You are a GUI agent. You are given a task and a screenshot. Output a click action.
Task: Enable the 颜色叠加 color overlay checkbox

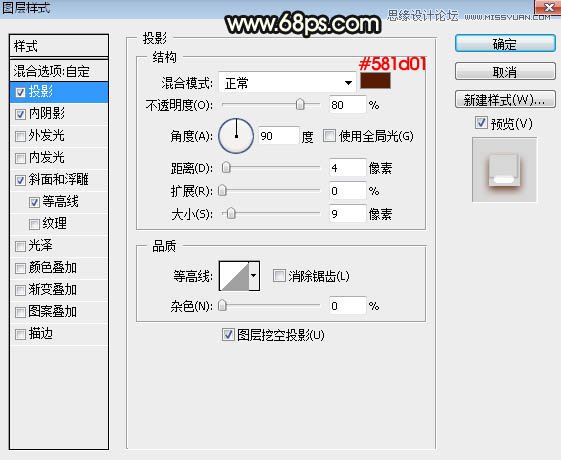tap(20, 268)
